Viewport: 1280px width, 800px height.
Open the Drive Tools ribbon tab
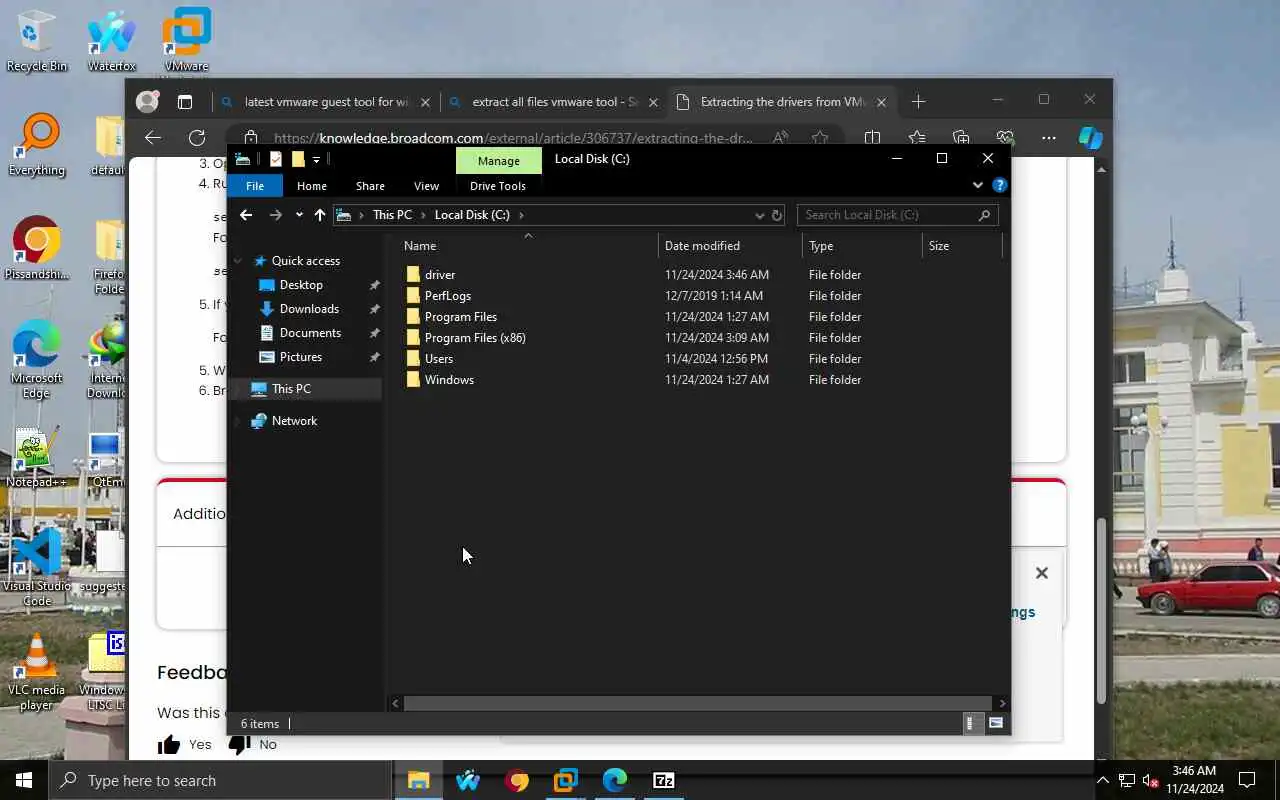tap(498, 186)
